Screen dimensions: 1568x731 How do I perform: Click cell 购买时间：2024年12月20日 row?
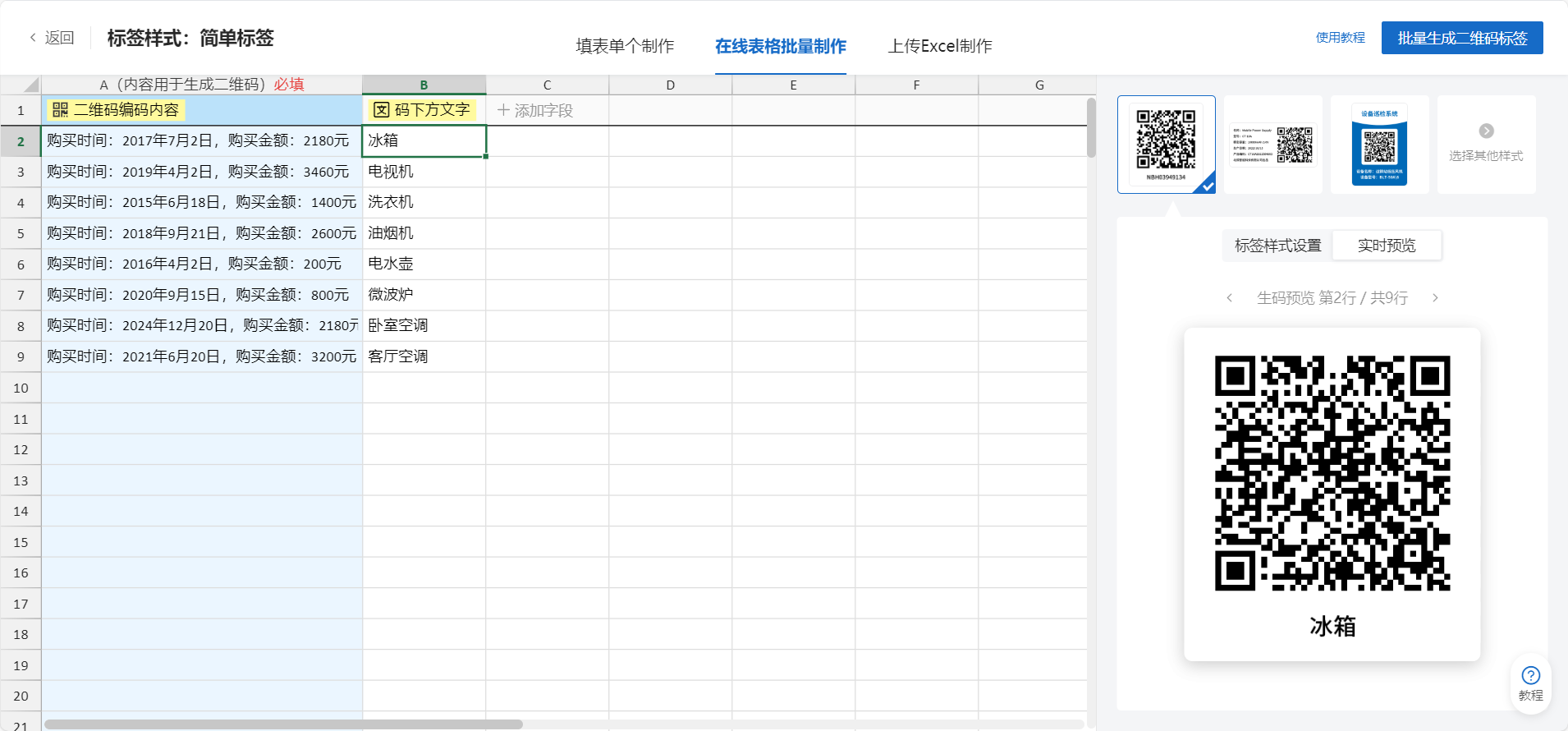[202, 326]
